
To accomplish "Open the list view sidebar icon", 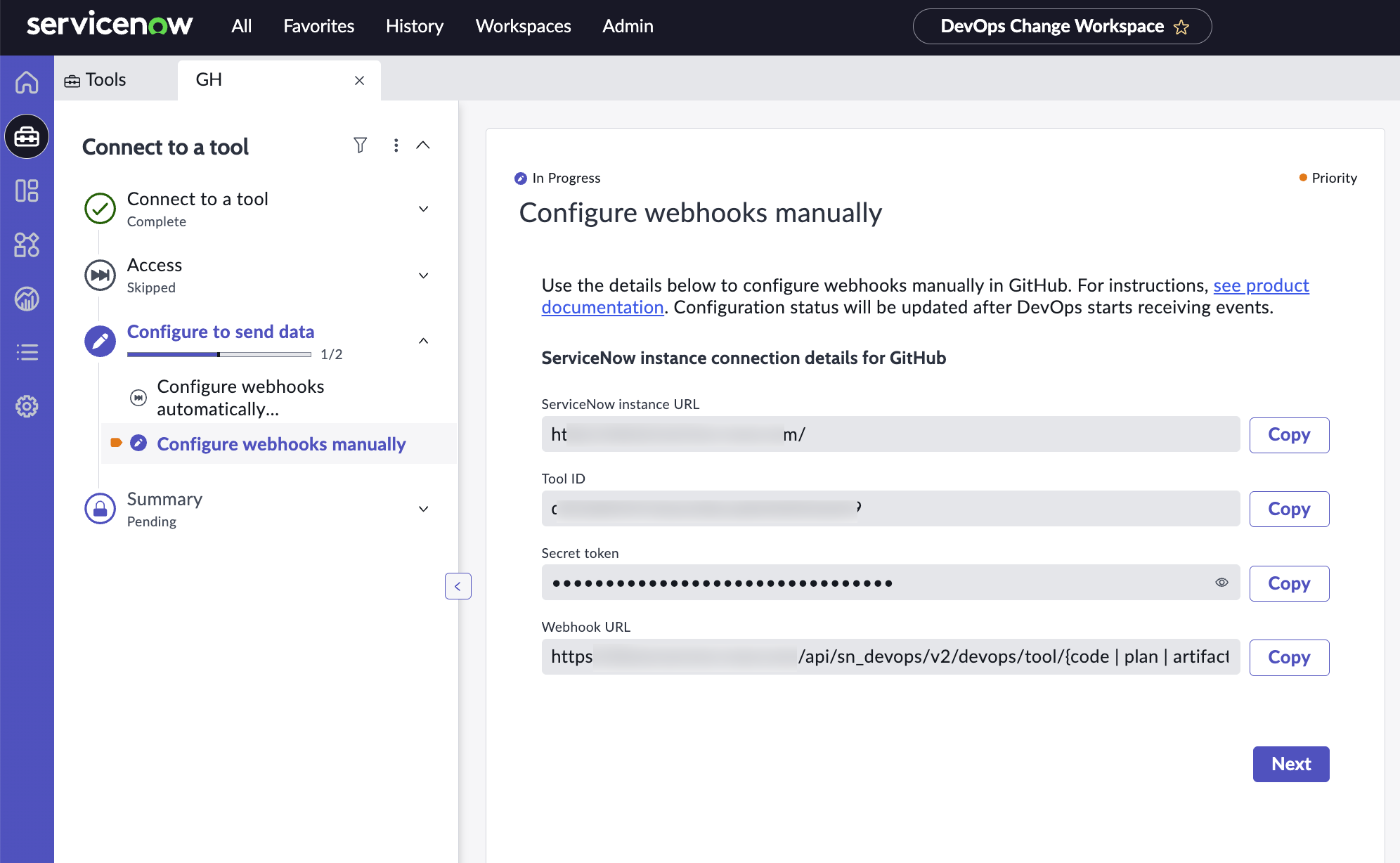I will coord(27,352).
